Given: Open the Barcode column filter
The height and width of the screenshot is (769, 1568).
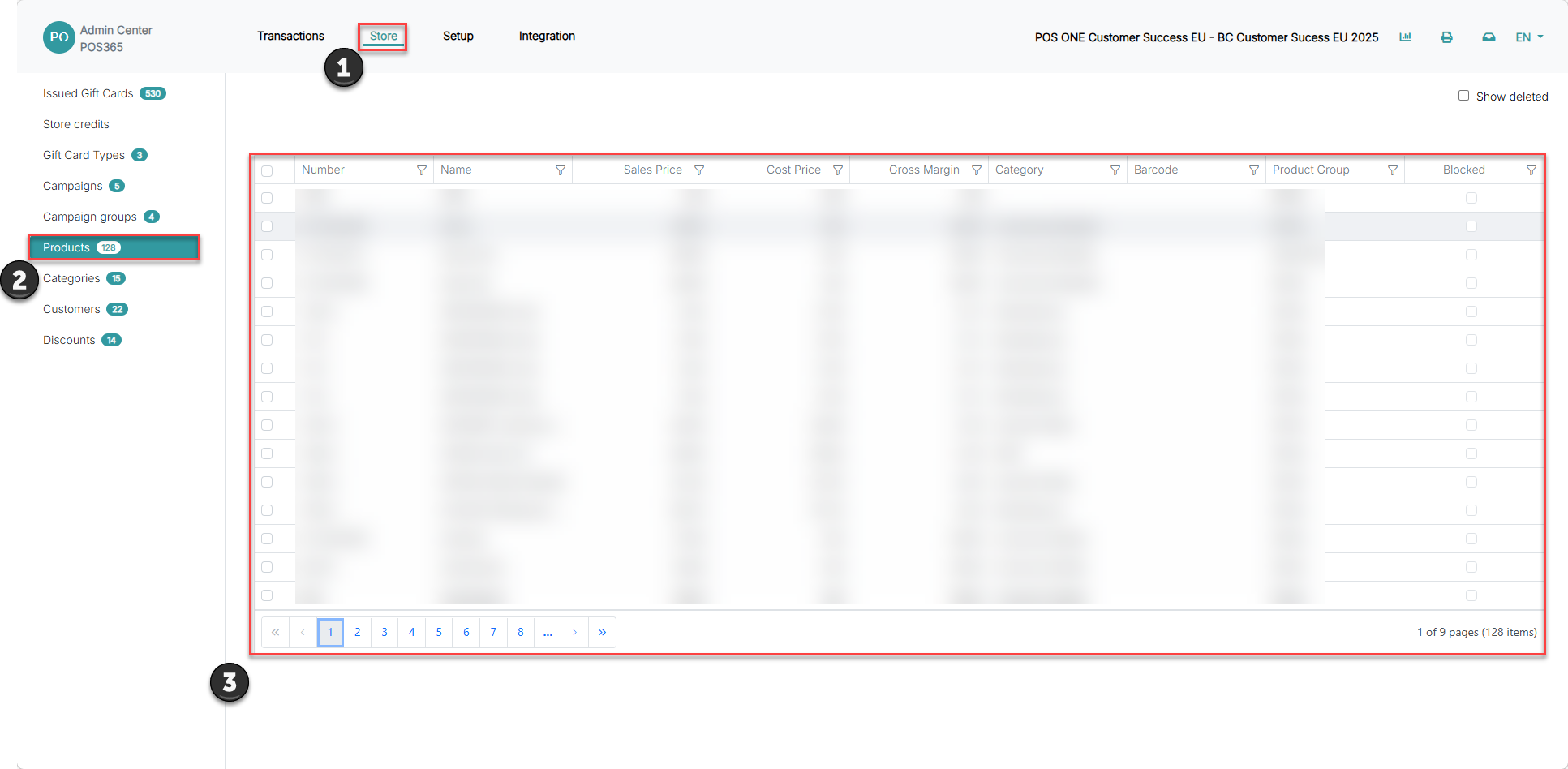Looking at the screenshot, I should [x=1254, y=170].
